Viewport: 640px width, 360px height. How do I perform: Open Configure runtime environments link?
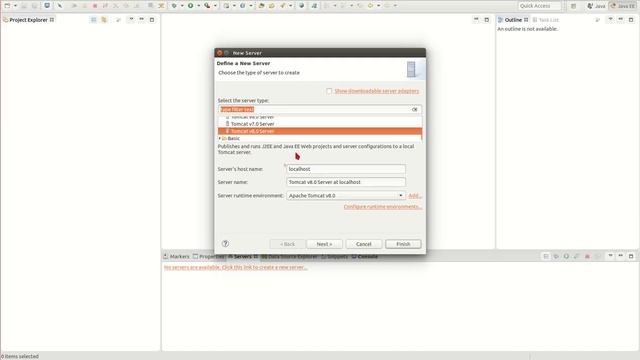coord(382,207)
